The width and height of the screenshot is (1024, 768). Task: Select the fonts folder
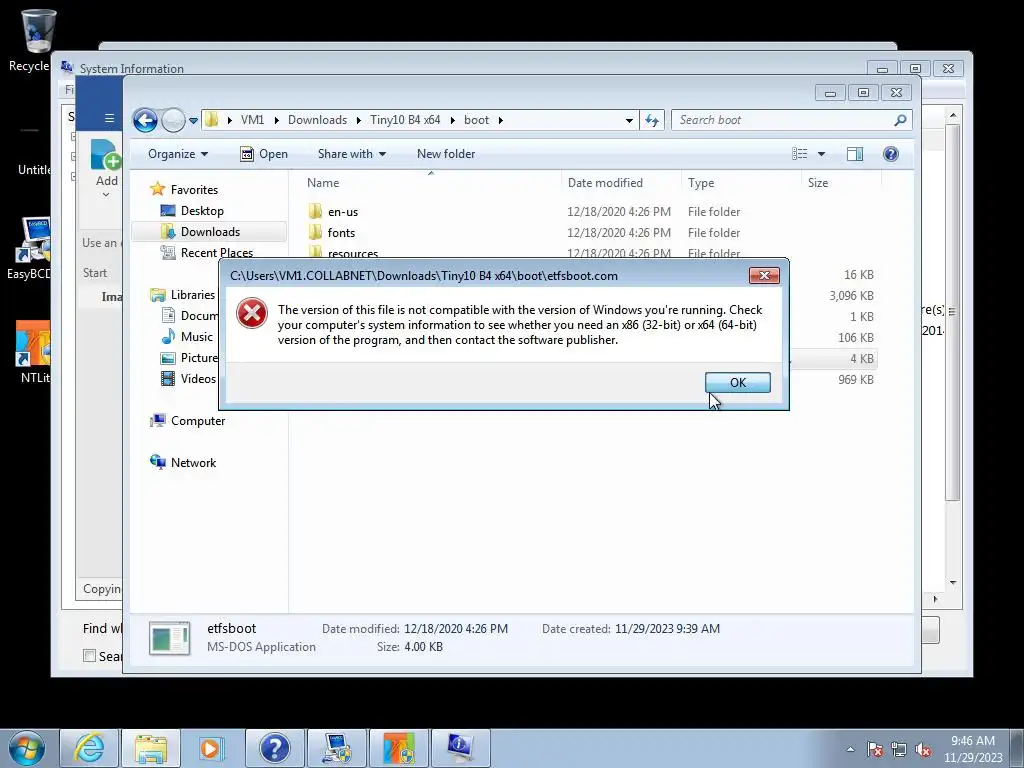(x=341, y=232)
